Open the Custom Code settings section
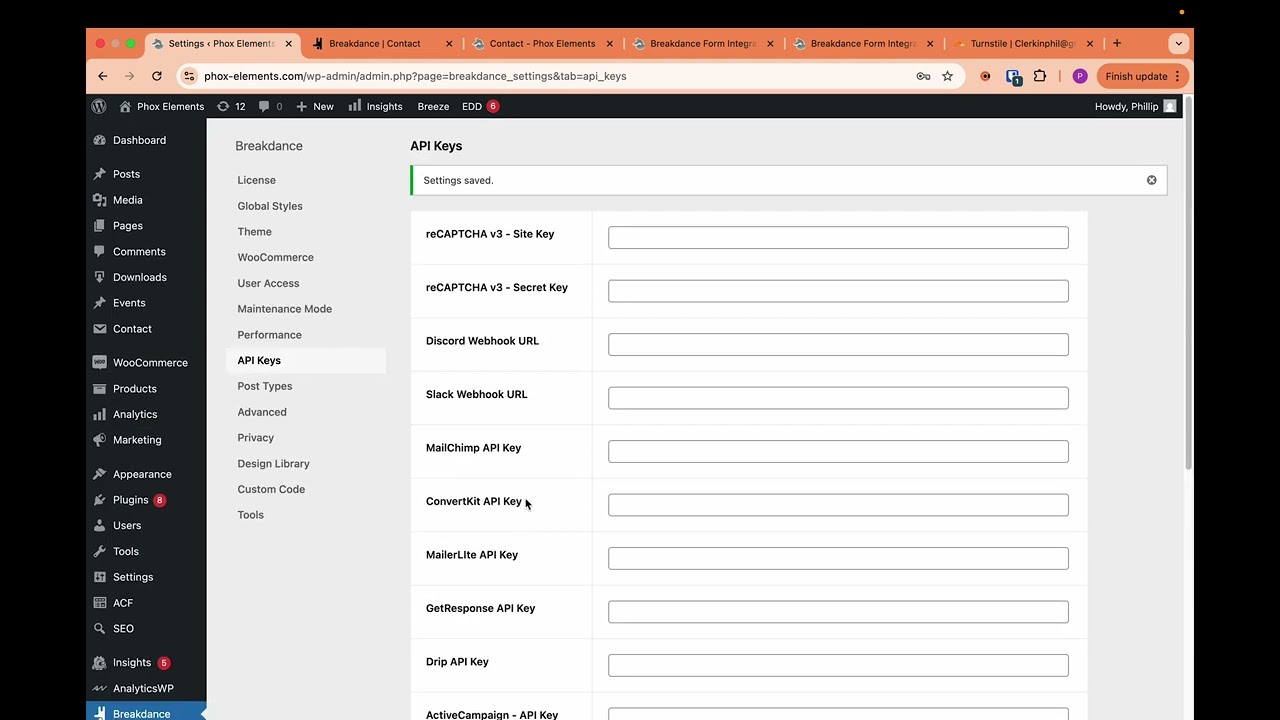Screen dimensions: 1280x720 pos(271,489)
